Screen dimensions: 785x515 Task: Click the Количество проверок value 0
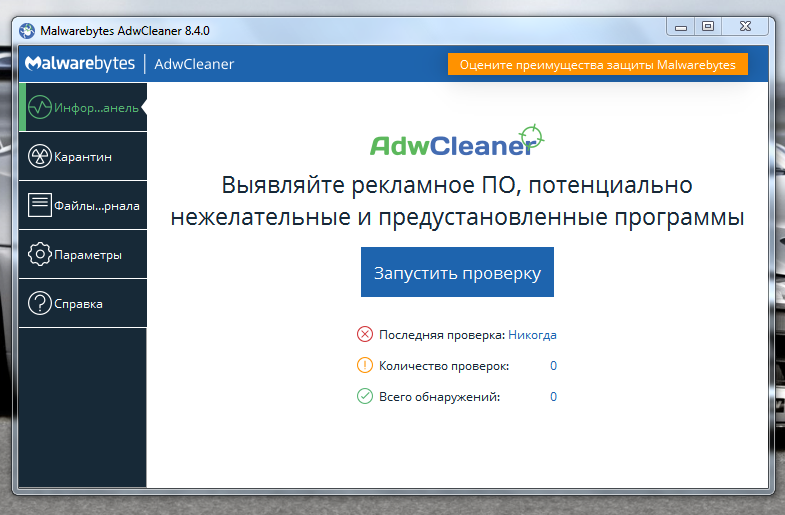click(553, 366)
